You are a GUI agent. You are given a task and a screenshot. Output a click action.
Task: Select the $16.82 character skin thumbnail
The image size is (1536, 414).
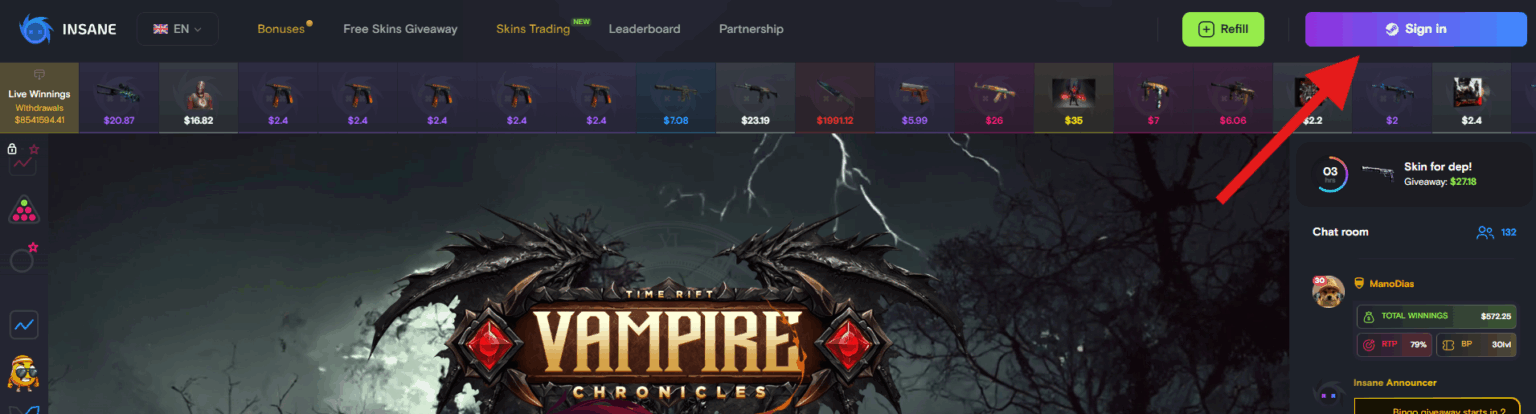198,98
